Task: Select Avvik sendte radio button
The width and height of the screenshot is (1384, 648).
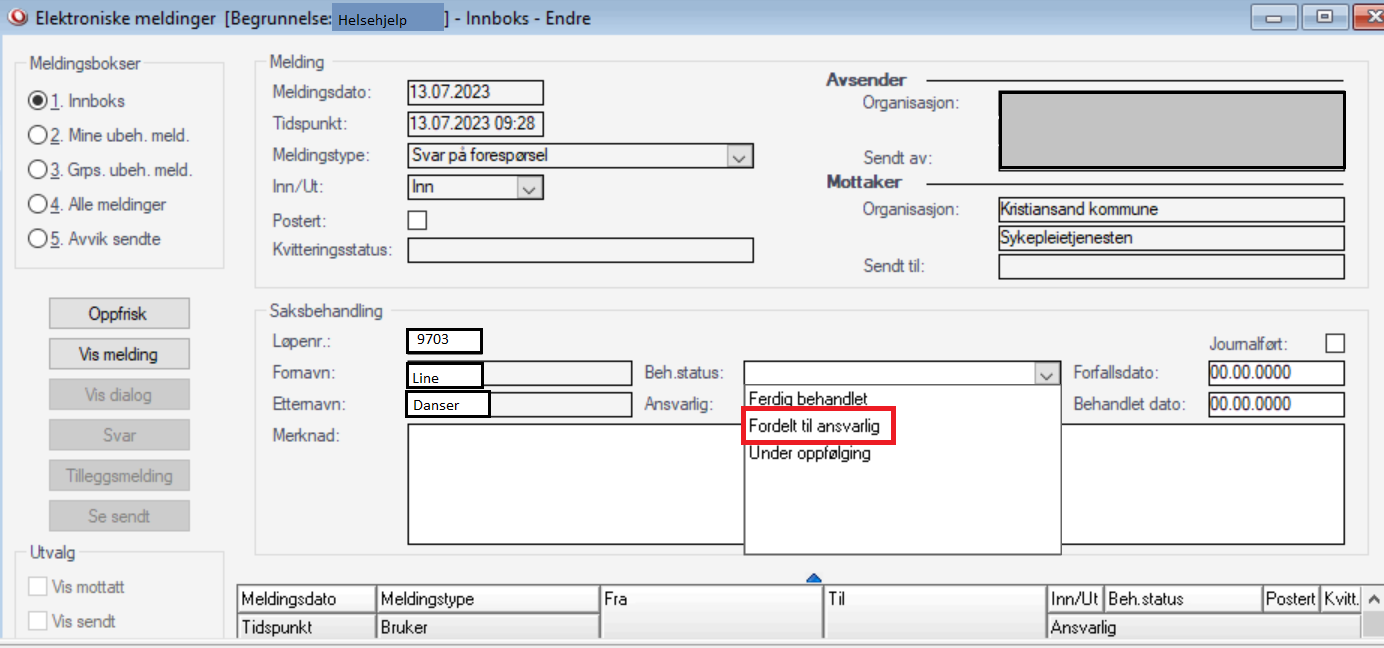Action: click(38, 239)
